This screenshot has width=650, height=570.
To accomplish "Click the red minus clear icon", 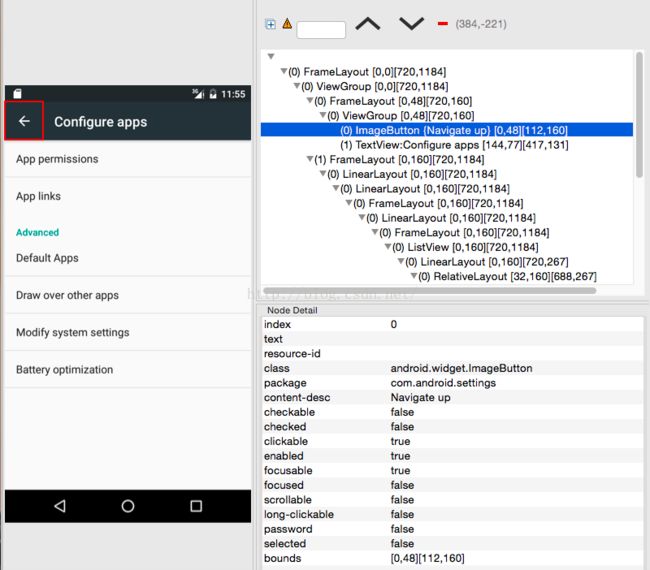I will coord(443,24).
